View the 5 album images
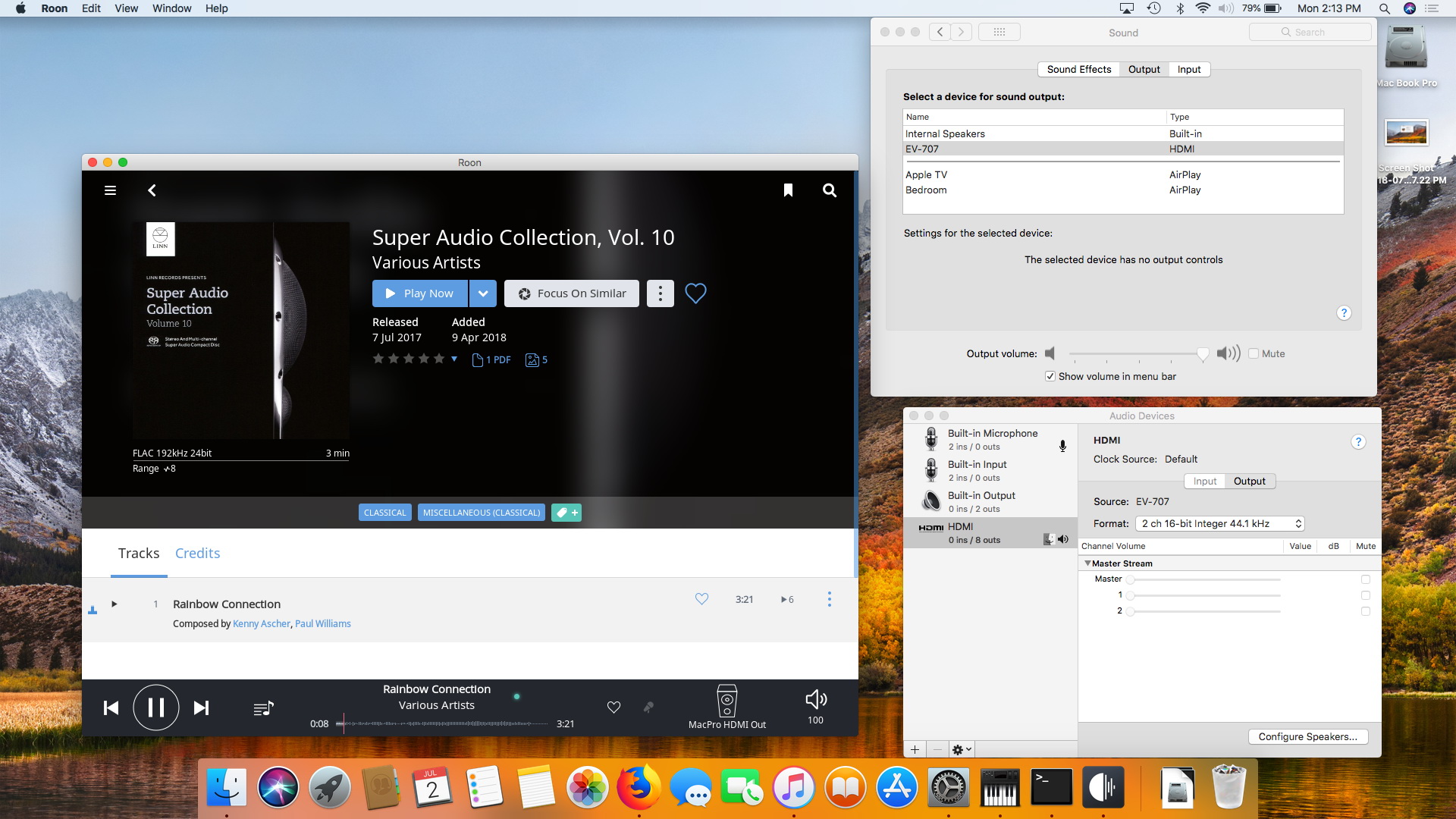1456x819 pixels. coord(536,359)
